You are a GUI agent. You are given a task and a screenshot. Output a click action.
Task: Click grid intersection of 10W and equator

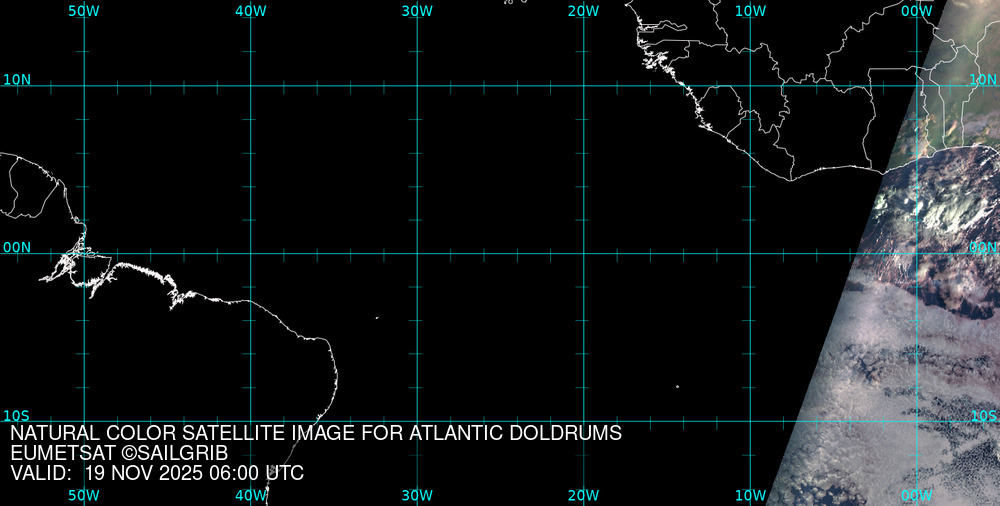pyautogui.click(x=750, y=253)
